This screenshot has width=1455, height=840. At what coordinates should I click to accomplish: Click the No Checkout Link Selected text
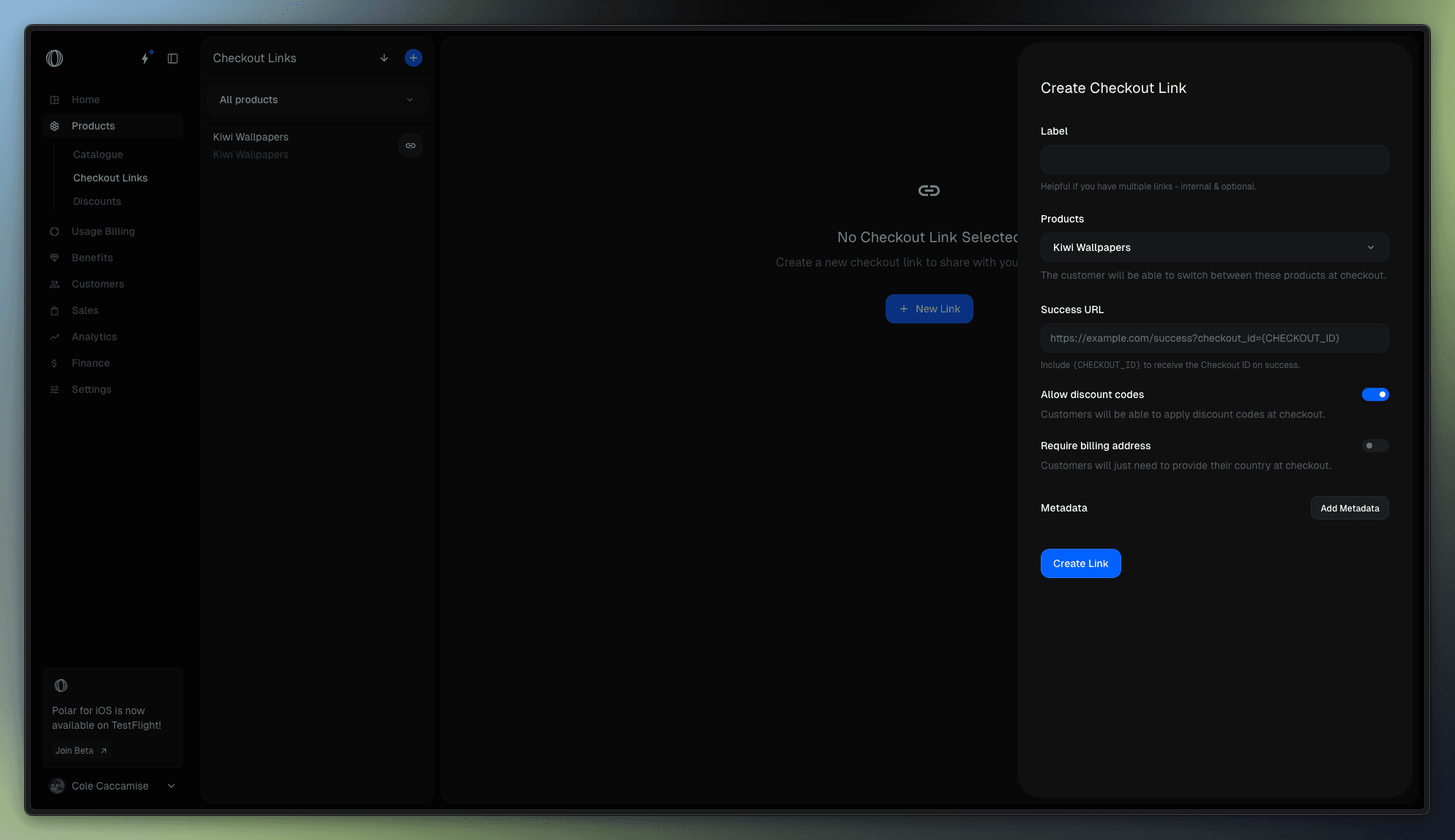point(927,237)
